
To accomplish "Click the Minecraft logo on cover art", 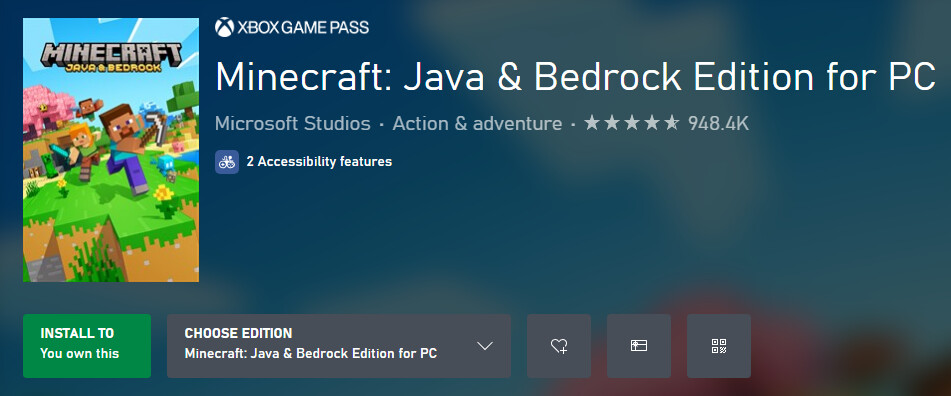I will [111, 58].
